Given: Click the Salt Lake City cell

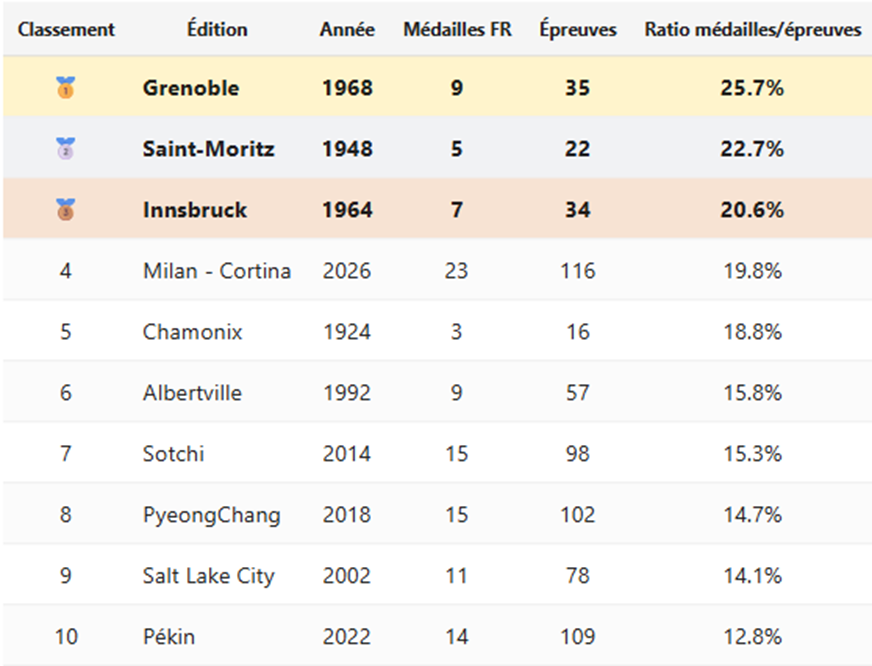Looking at the screenshot, I should click(x=208, y=576).
